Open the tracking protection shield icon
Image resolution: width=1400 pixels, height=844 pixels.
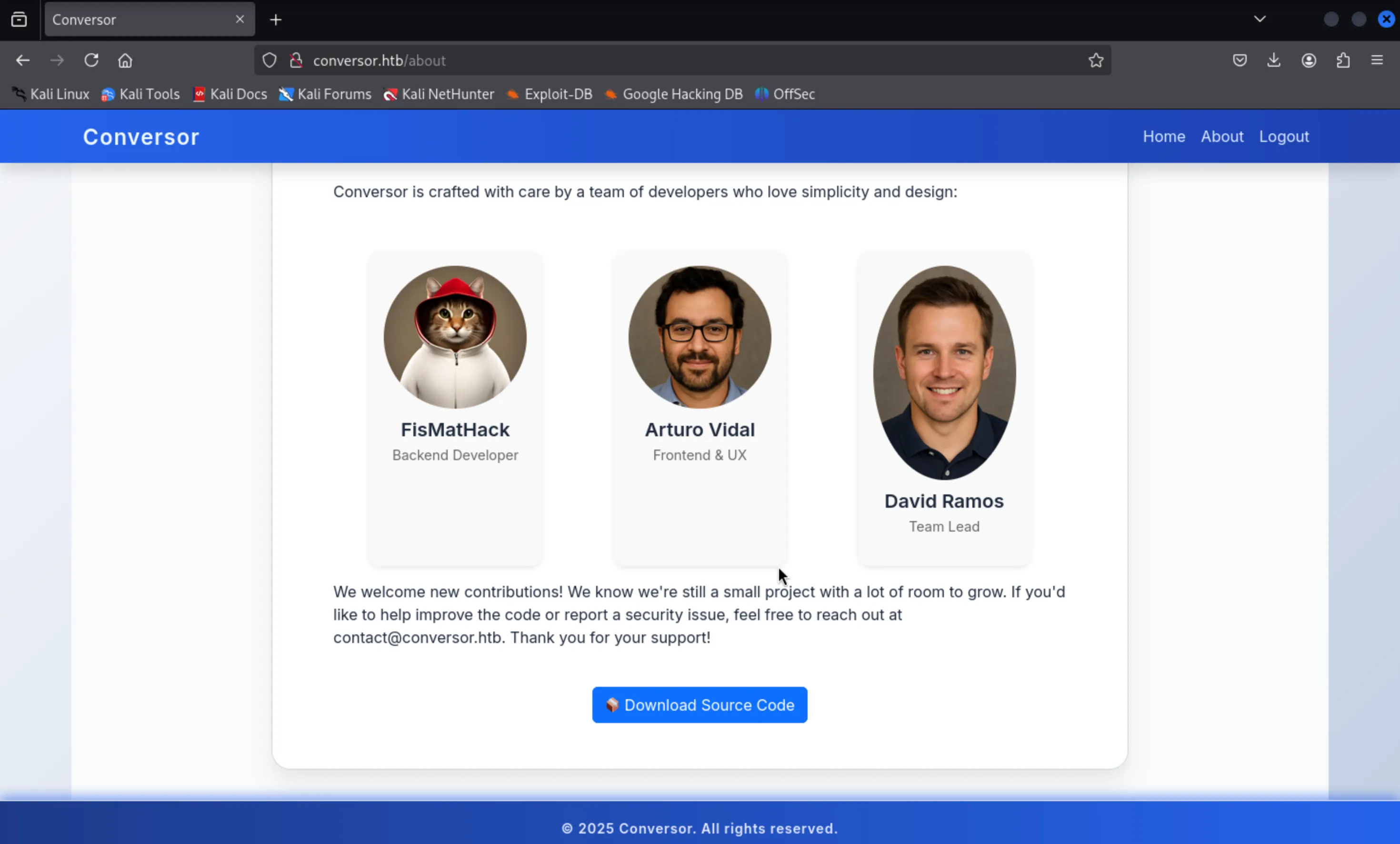point(270,60)
